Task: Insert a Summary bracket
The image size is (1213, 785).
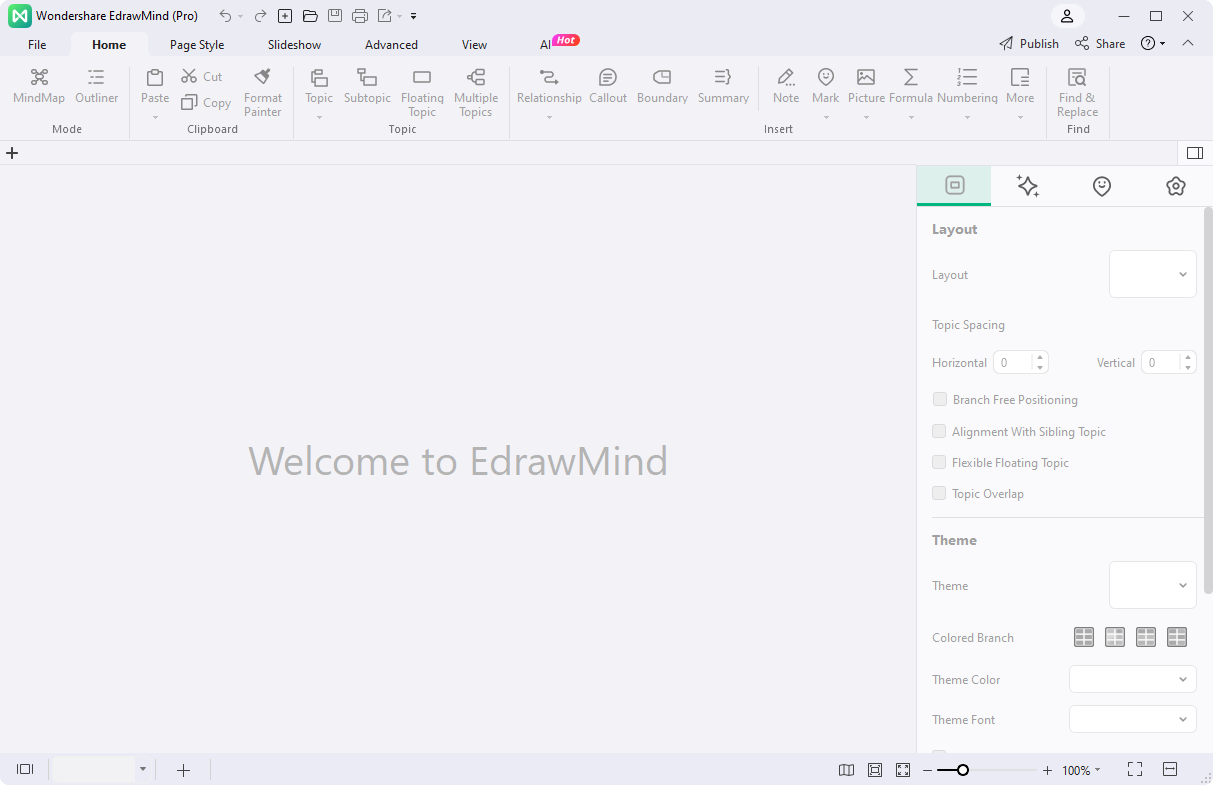Action: (x=723, y=90)
